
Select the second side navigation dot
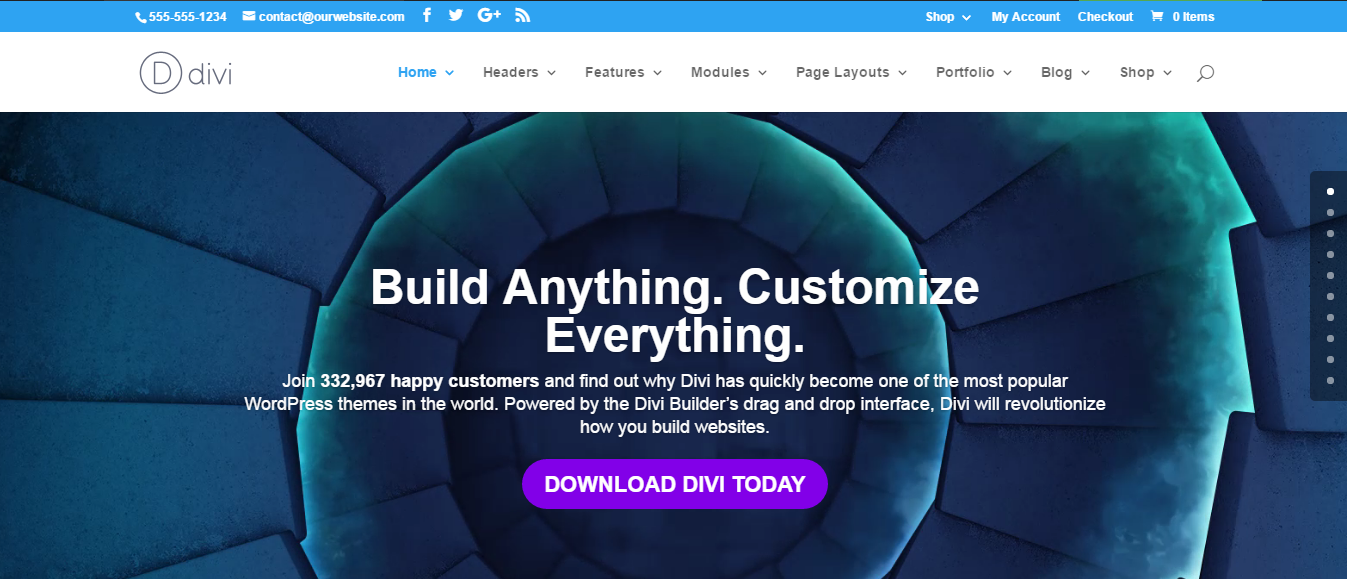click(x=1330, y=212)
